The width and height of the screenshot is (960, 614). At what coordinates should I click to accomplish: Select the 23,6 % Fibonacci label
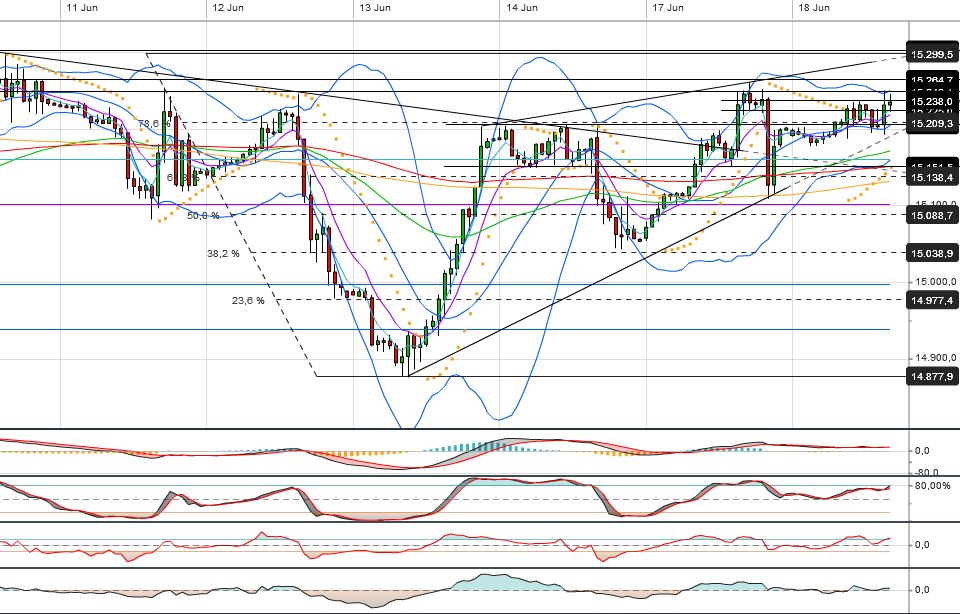[248, 301]
